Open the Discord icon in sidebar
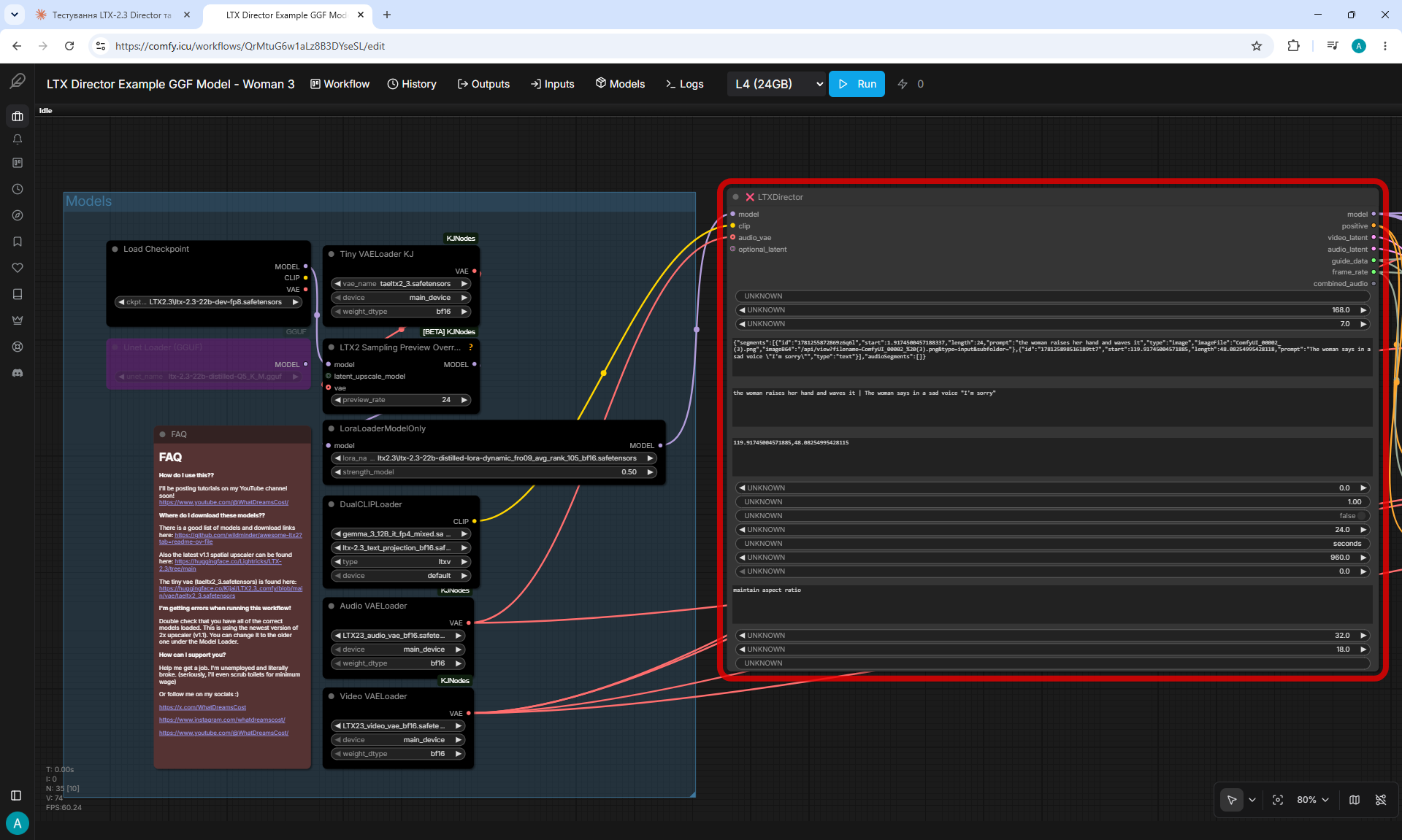This screenshot has height=840, width=1402. pos(18,373)
